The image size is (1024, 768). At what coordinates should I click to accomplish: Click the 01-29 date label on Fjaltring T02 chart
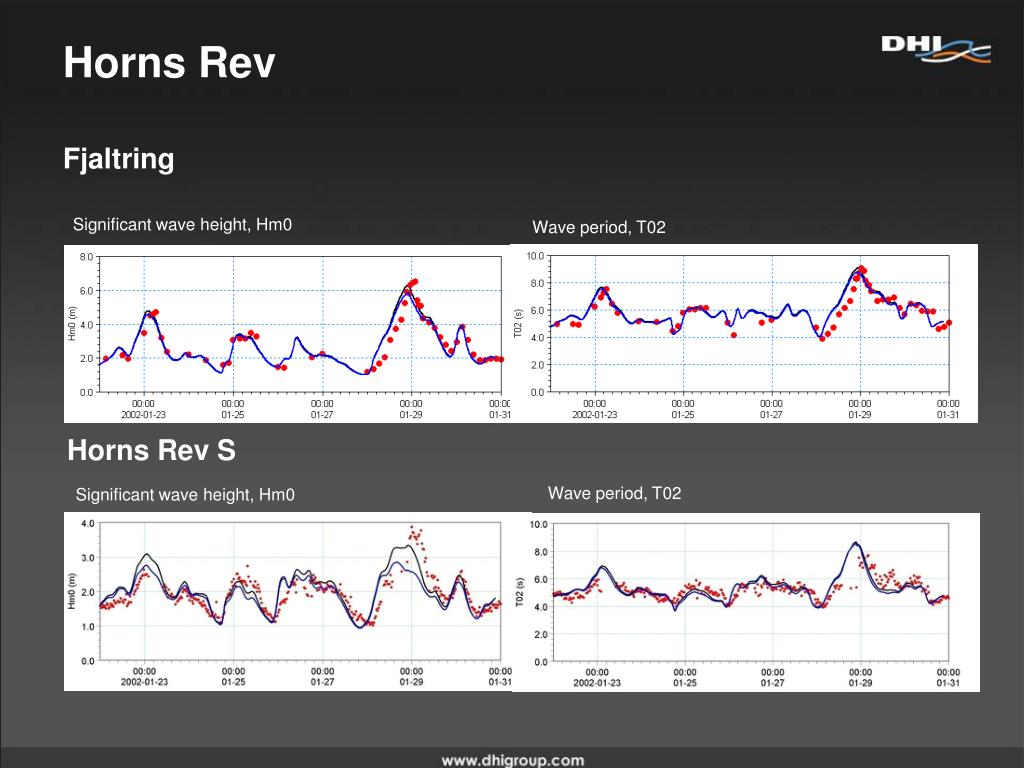(x=859, y=415)
